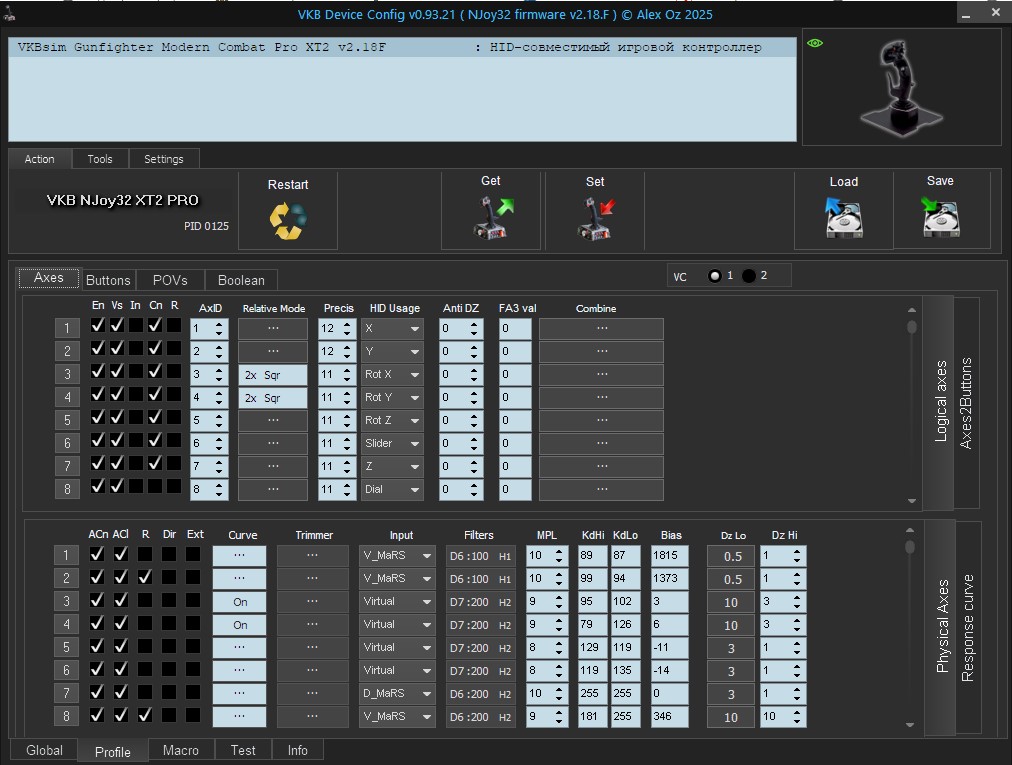Click KdLo field showing 126
The height and width of the screenshot is (765, 1012).
pyautogui.click(x=625, y=624)
